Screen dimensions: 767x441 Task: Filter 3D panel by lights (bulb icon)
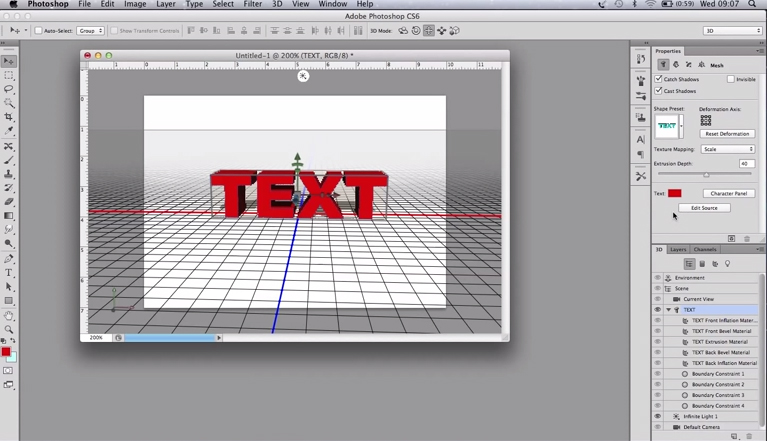(x=727, y=264)
